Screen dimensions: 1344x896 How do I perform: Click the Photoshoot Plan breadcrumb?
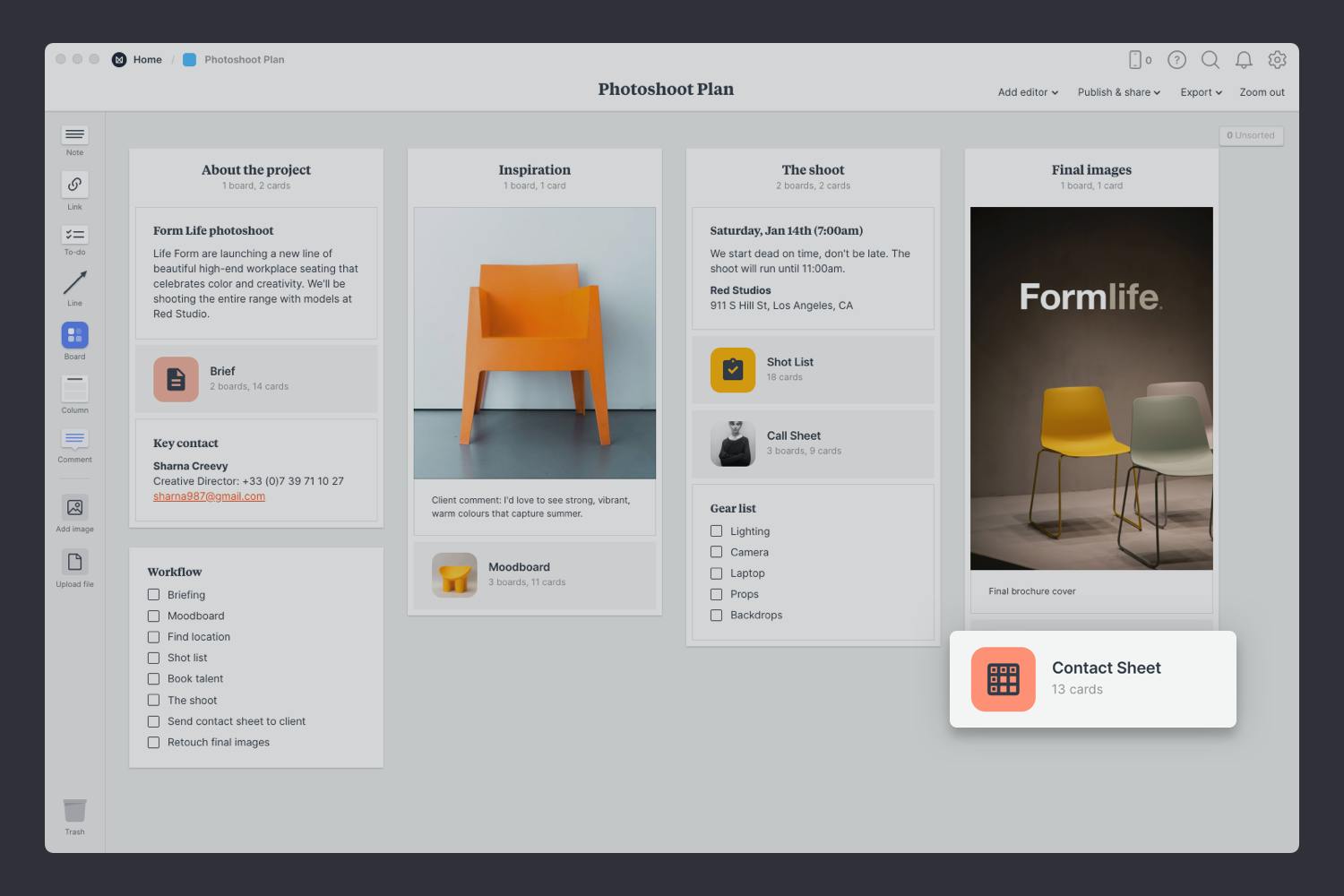click(244, 60)
